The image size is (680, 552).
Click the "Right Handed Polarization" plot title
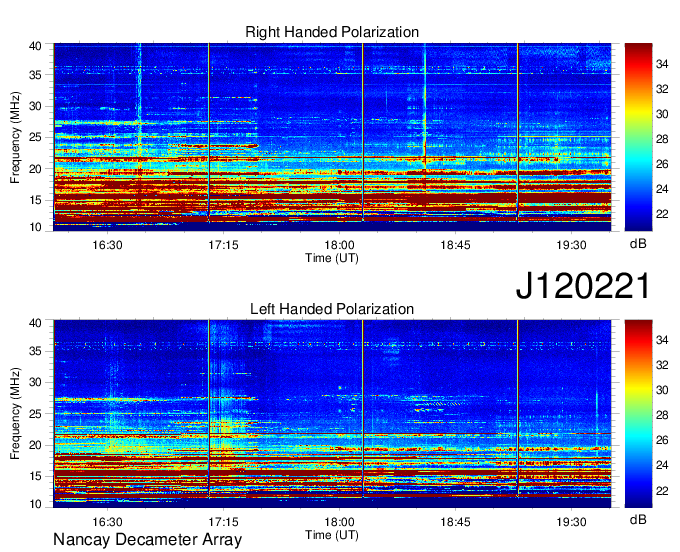(x=332, y=32)
